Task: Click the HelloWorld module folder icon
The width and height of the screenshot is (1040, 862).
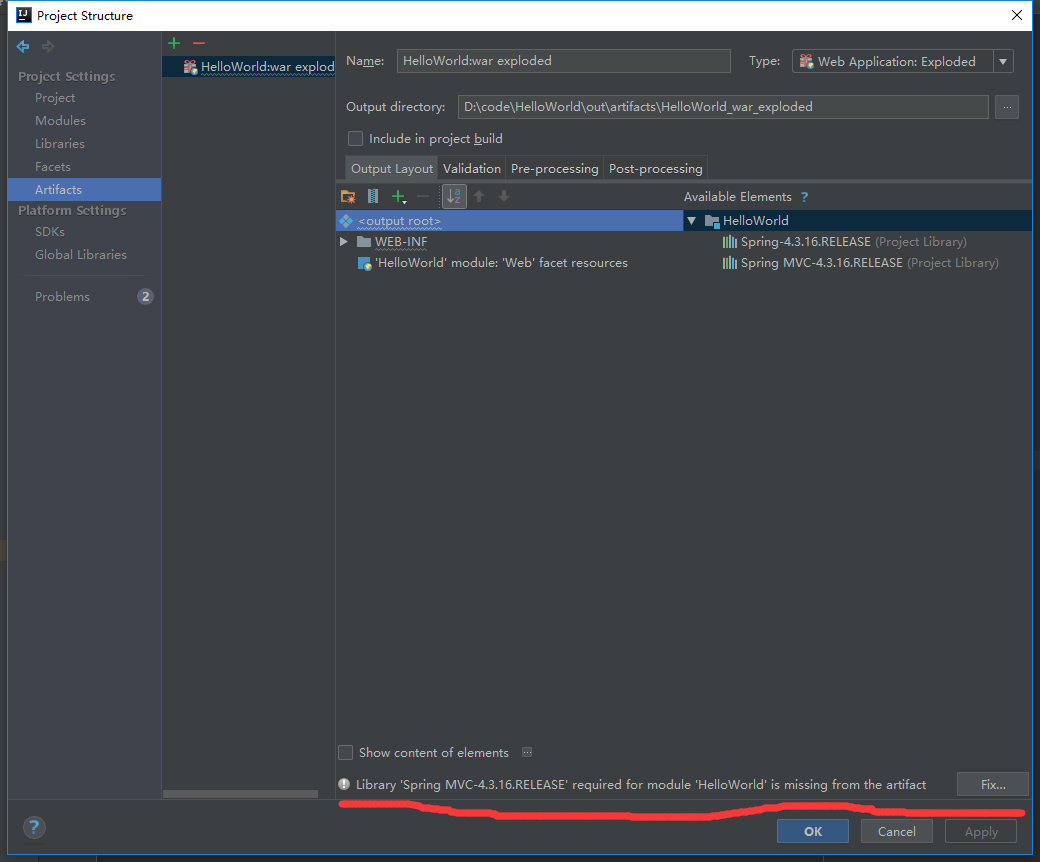Action: (712, 221)
